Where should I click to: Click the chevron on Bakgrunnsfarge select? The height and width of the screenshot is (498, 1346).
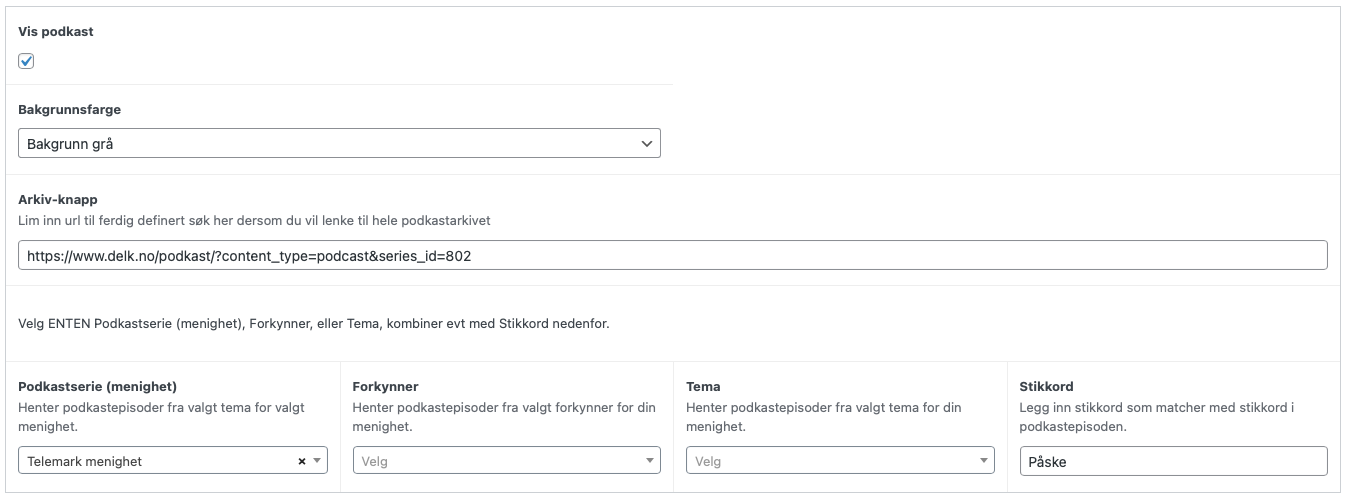click(x=646, y=145)
